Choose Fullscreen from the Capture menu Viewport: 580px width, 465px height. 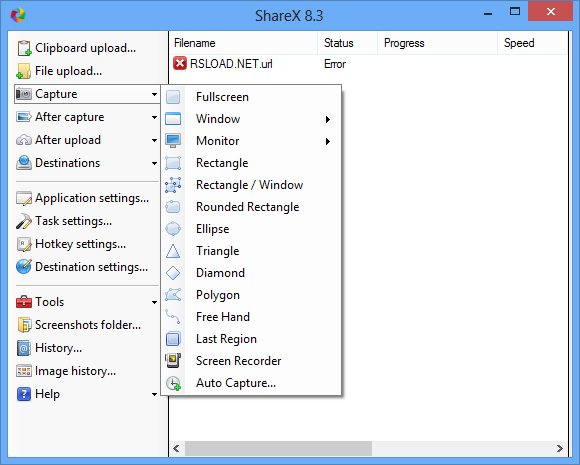click(x=251, y=97)
